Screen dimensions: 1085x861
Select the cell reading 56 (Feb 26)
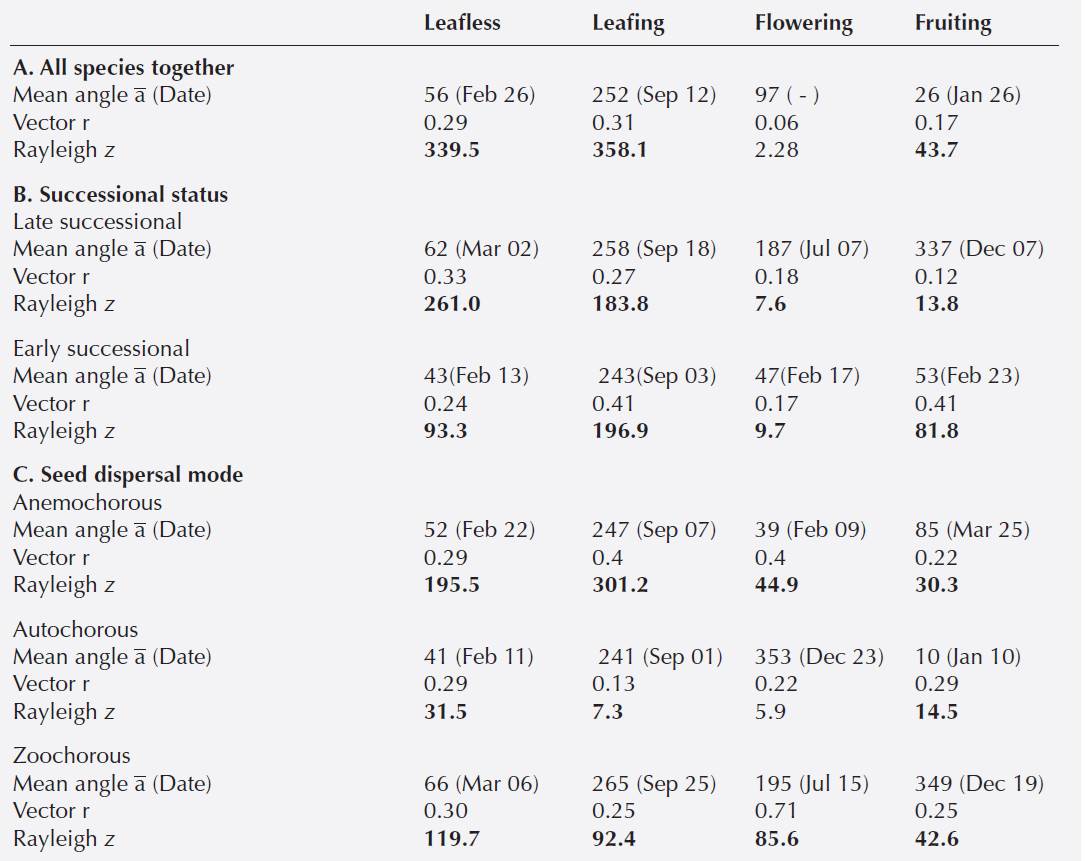pos(479,96)
